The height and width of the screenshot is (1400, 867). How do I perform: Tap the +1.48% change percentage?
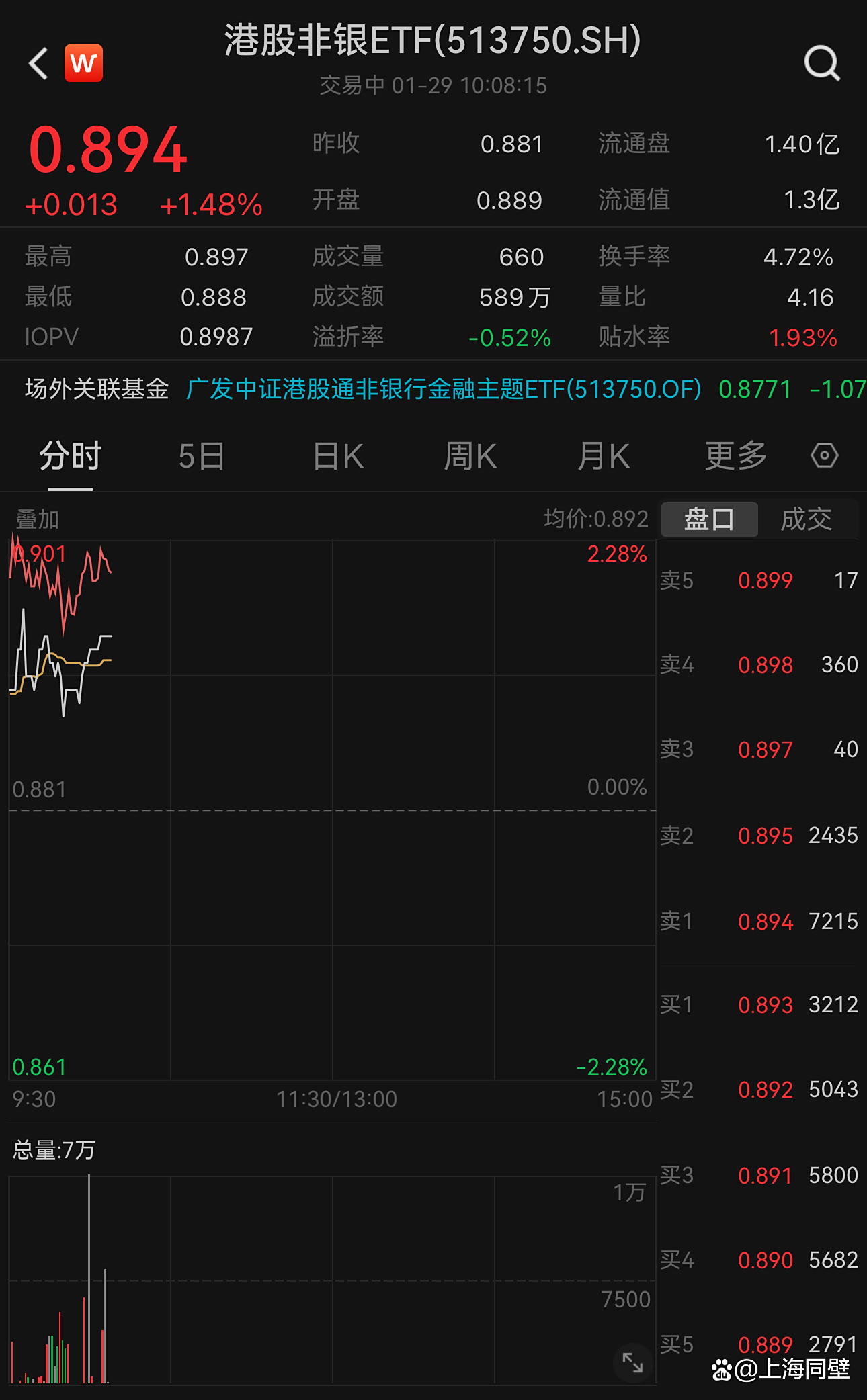(211, 205)
